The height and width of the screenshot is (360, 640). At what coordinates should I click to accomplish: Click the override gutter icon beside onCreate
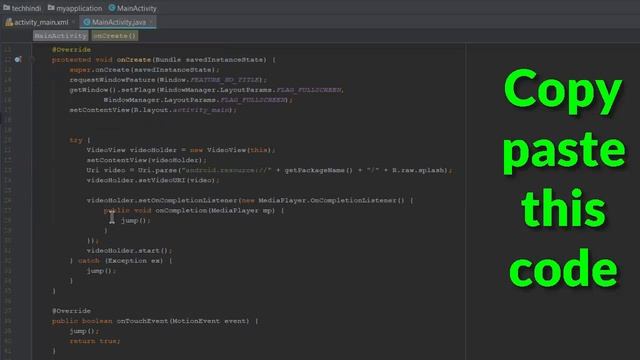pyautogui.click(x=18, y=60)
